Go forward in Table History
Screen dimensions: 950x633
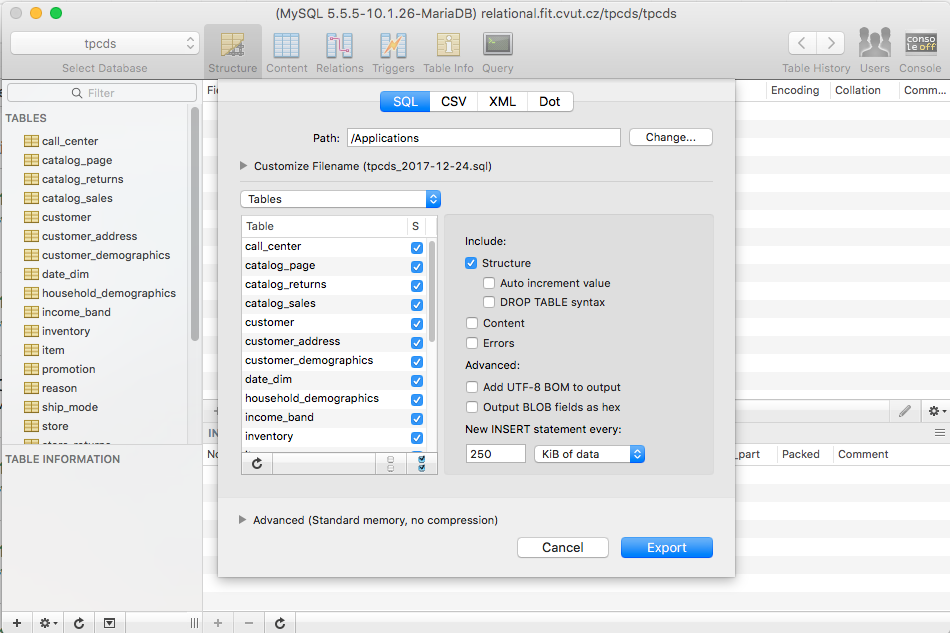tap(831, 43)
